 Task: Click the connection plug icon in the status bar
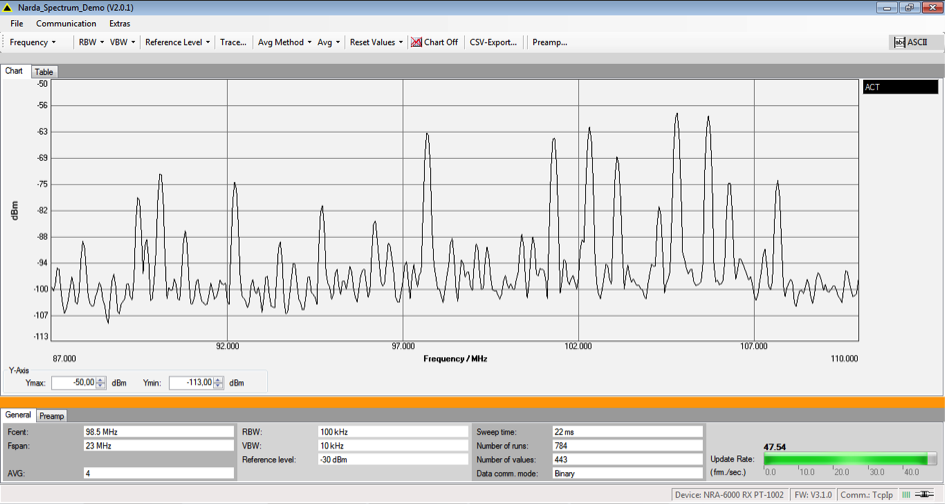pyautogui.click(x=925, y=495)
